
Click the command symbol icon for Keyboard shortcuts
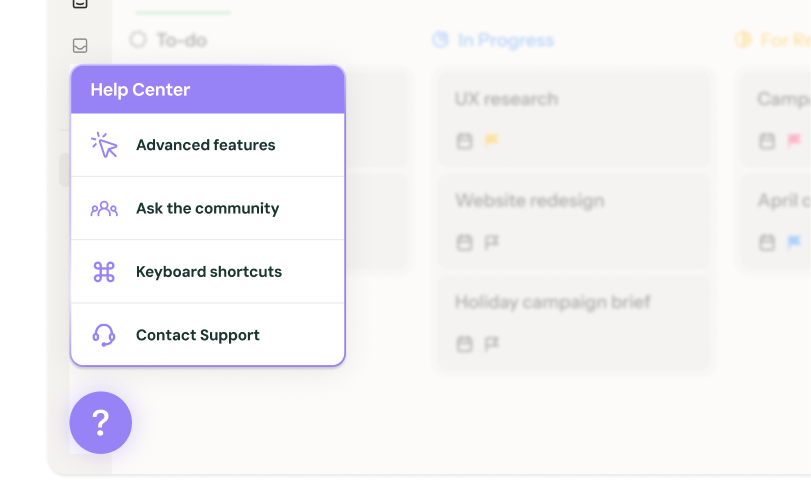104,272
